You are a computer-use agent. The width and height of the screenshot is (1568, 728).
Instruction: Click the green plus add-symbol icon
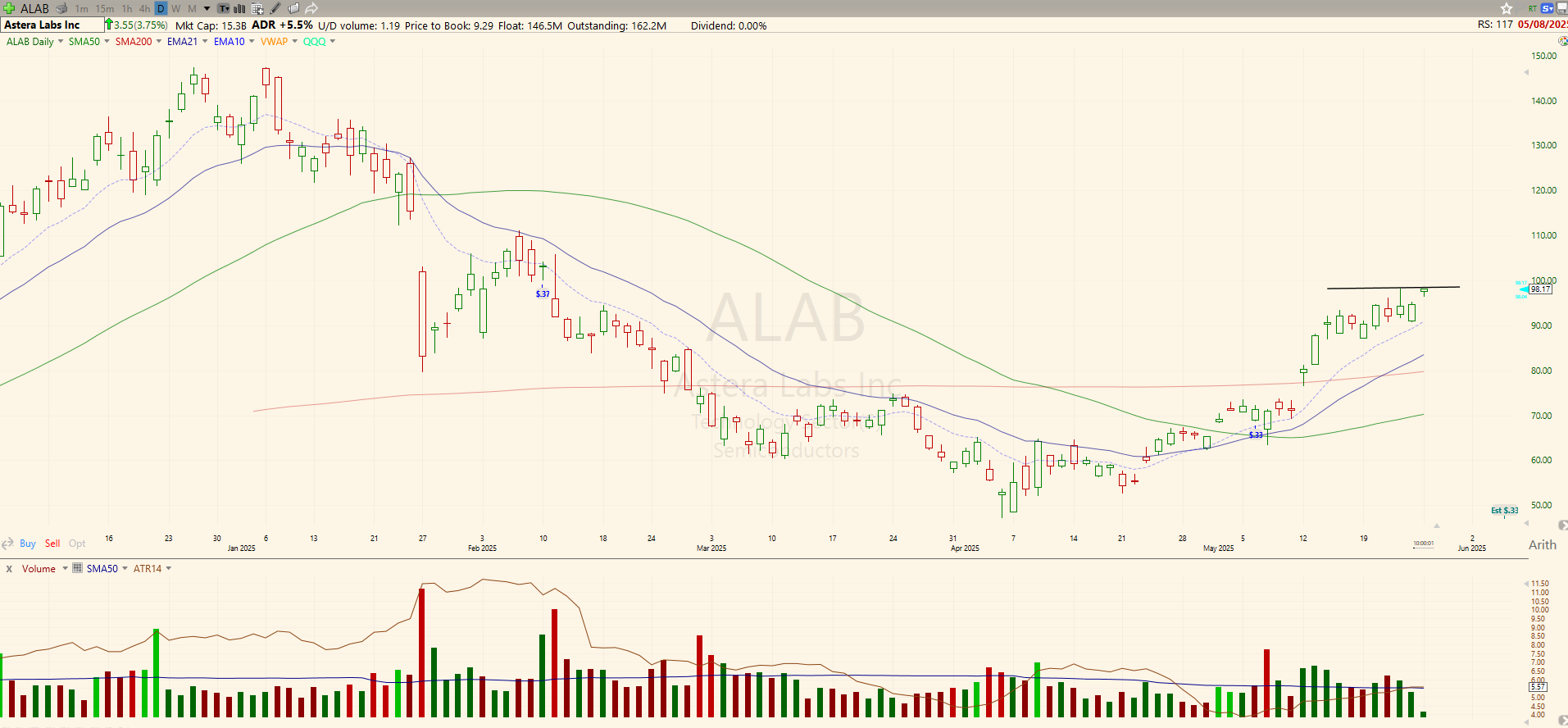[x=9, y=8]
